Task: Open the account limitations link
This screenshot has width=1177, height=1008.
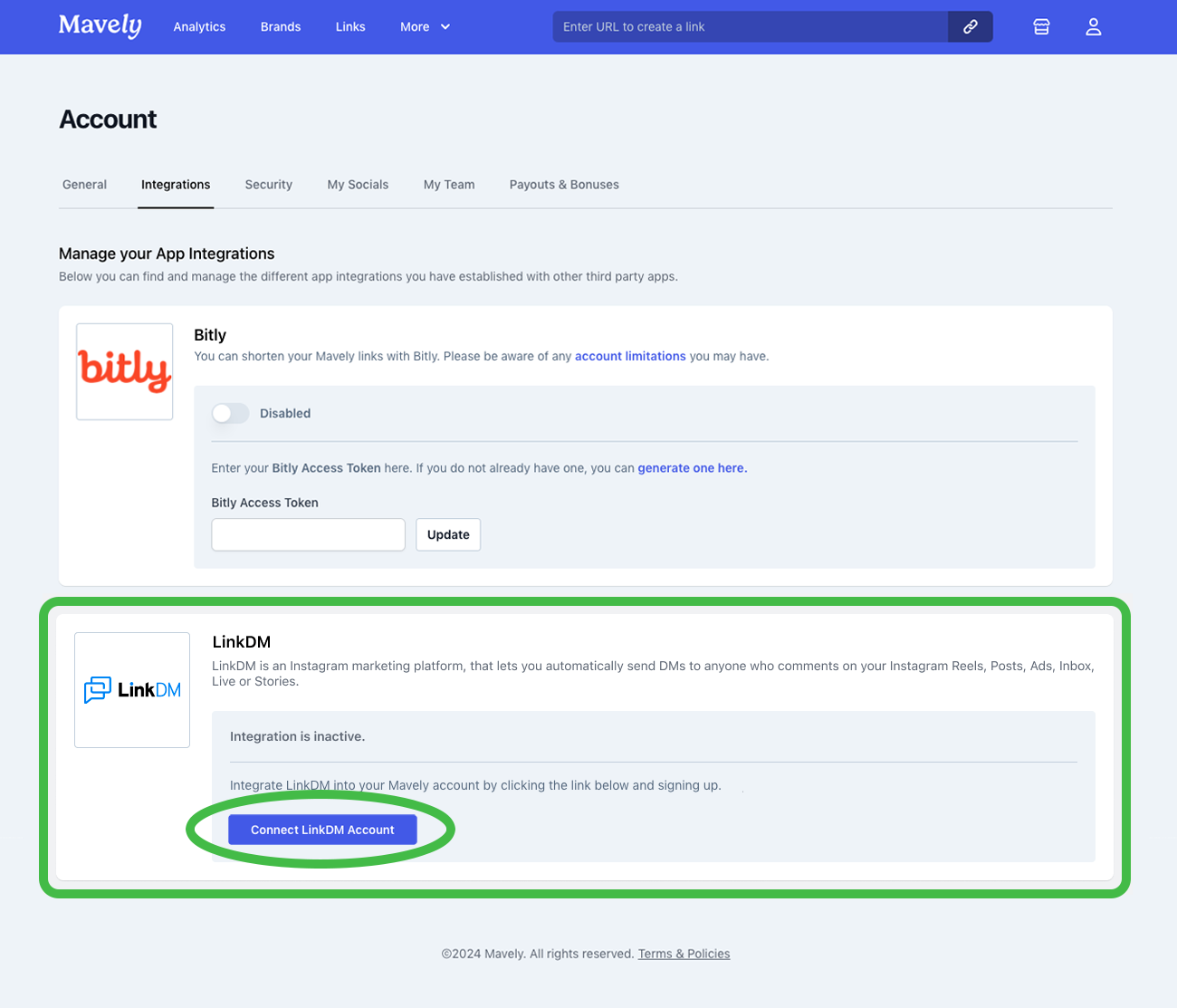Action: coord(630,356)
